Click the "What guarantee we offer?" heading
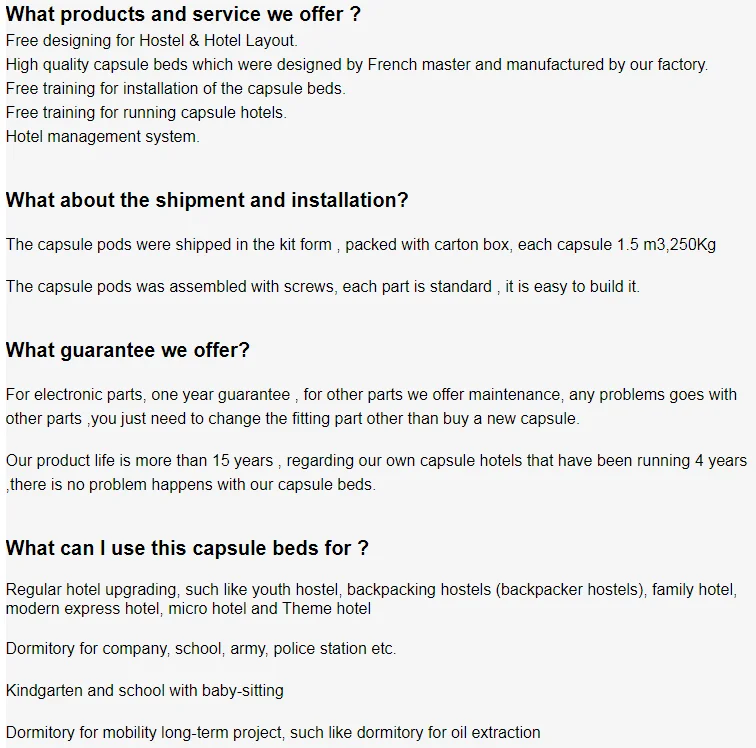Viewport: 756px width, 748px height. pyautogui.click(x=128, y=350)
